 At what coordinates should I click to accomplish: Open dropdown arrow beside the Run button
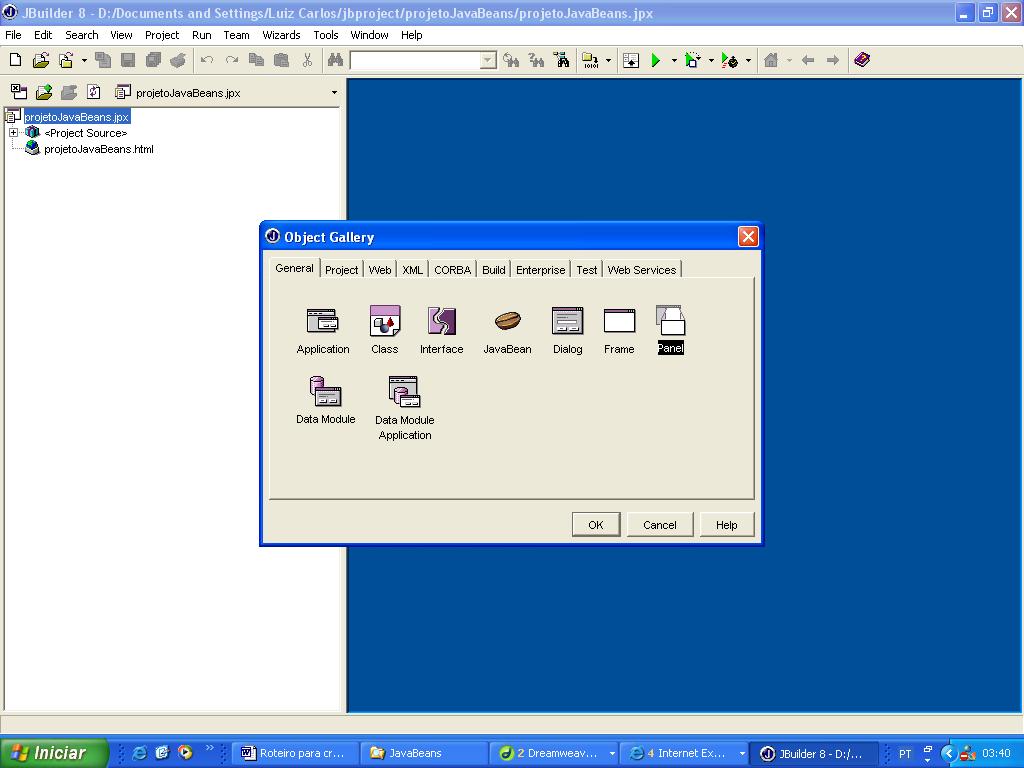click(x=674, y=61)
